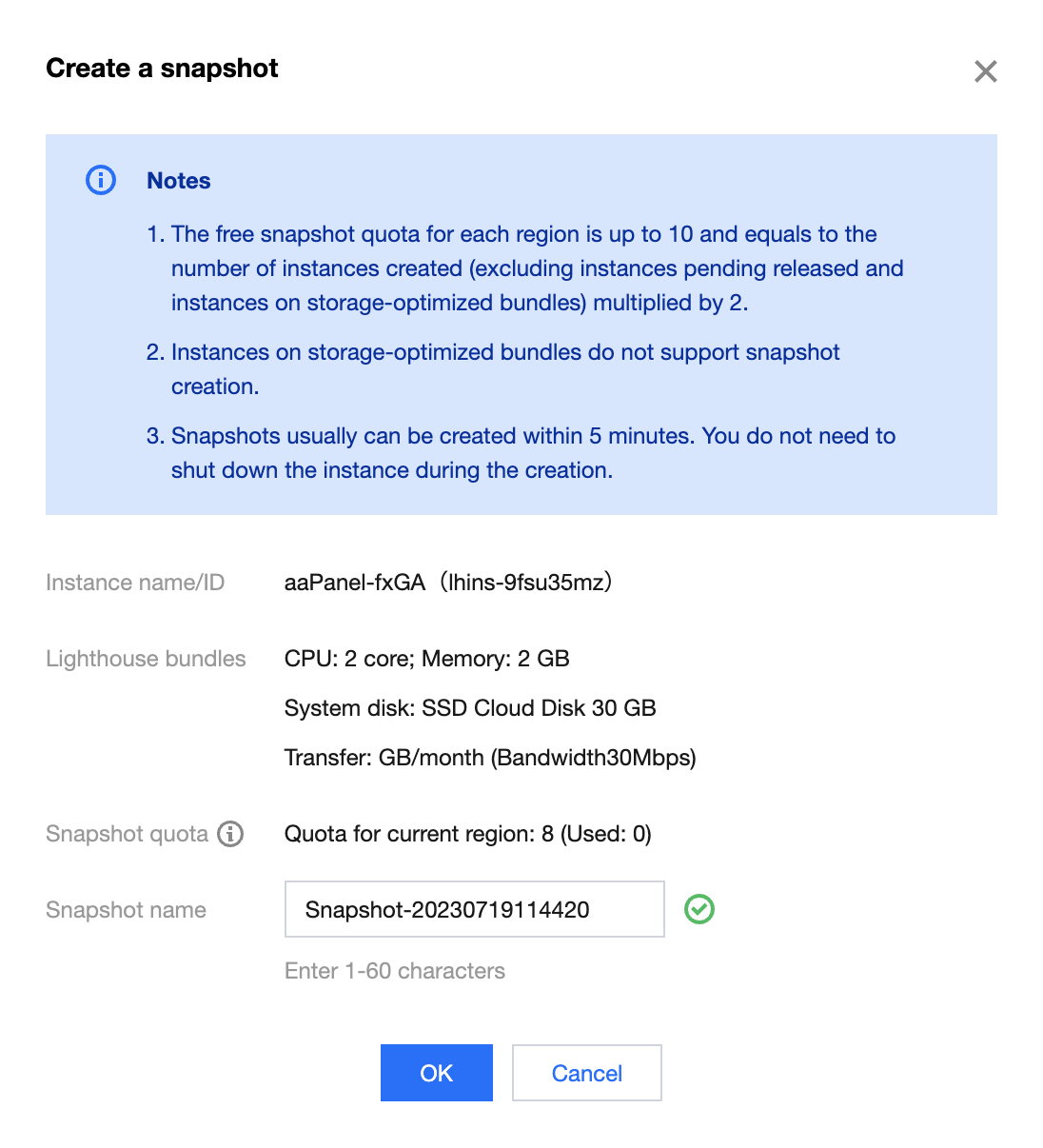The height and width of the screenshot is (1148, 1043).
Task: Click the "Create a snapshot" dialog title
Action: [162, 69]
